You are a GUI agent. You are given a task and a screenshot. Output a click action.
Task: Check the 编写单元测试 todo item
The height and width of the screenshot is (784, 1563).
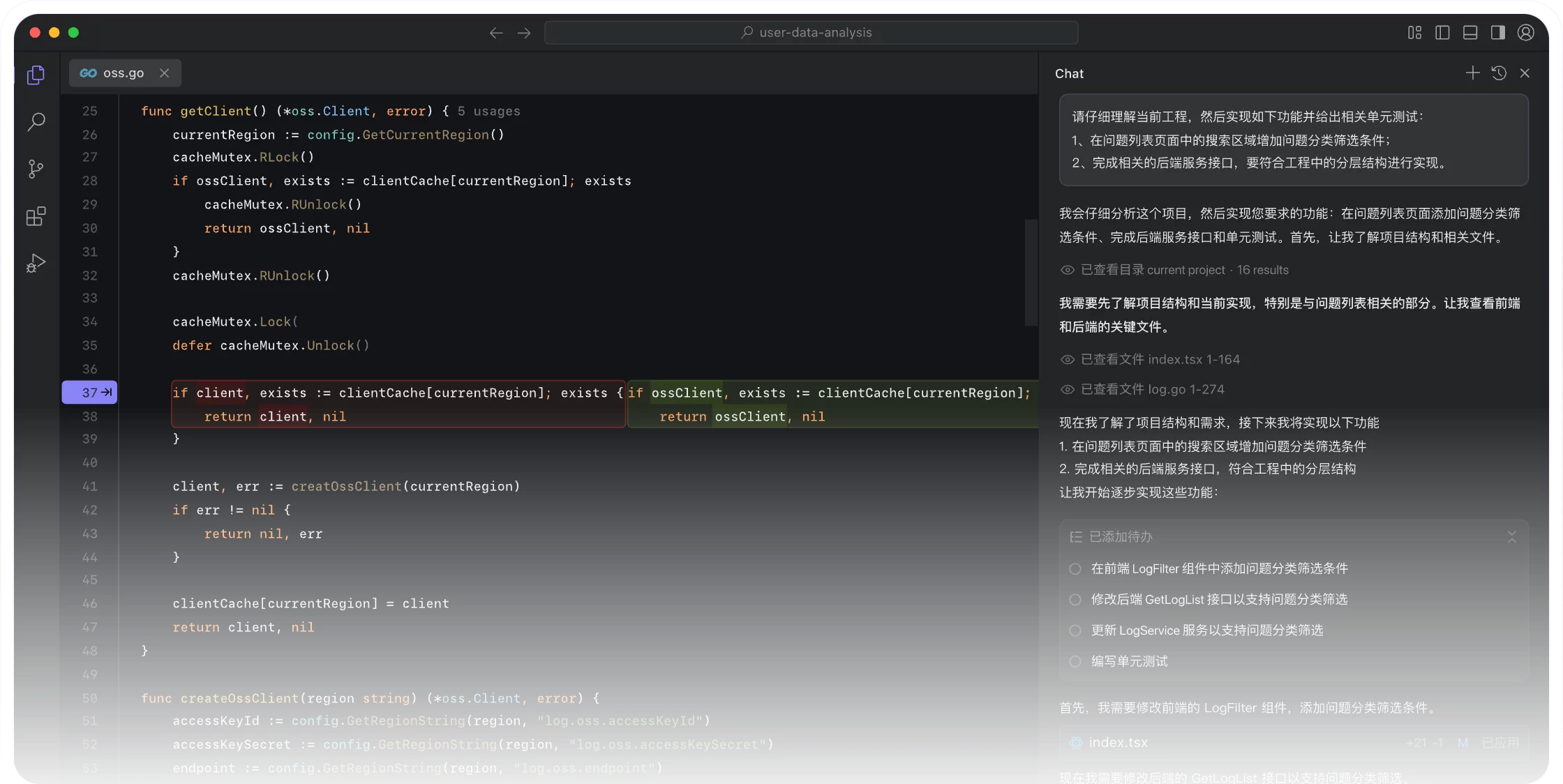1075,661
